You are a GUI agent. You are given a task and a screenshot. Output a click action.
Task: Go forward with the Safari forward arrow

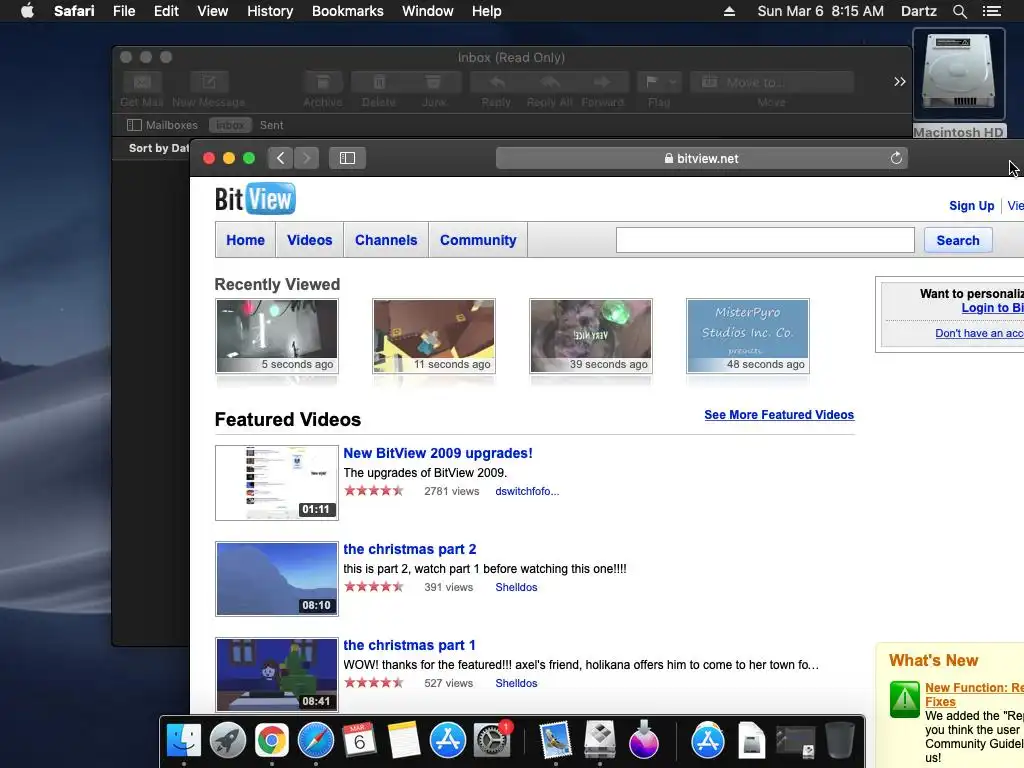coord(306,158)
